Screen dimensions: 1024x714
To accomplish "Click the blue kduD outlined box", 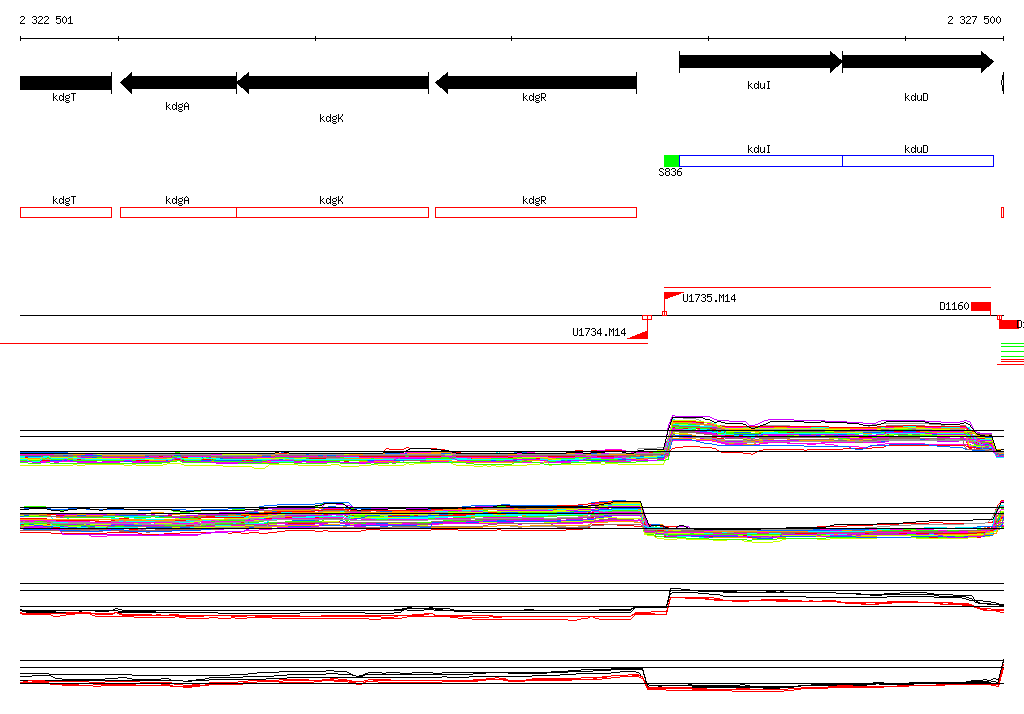I will point(918,161).
